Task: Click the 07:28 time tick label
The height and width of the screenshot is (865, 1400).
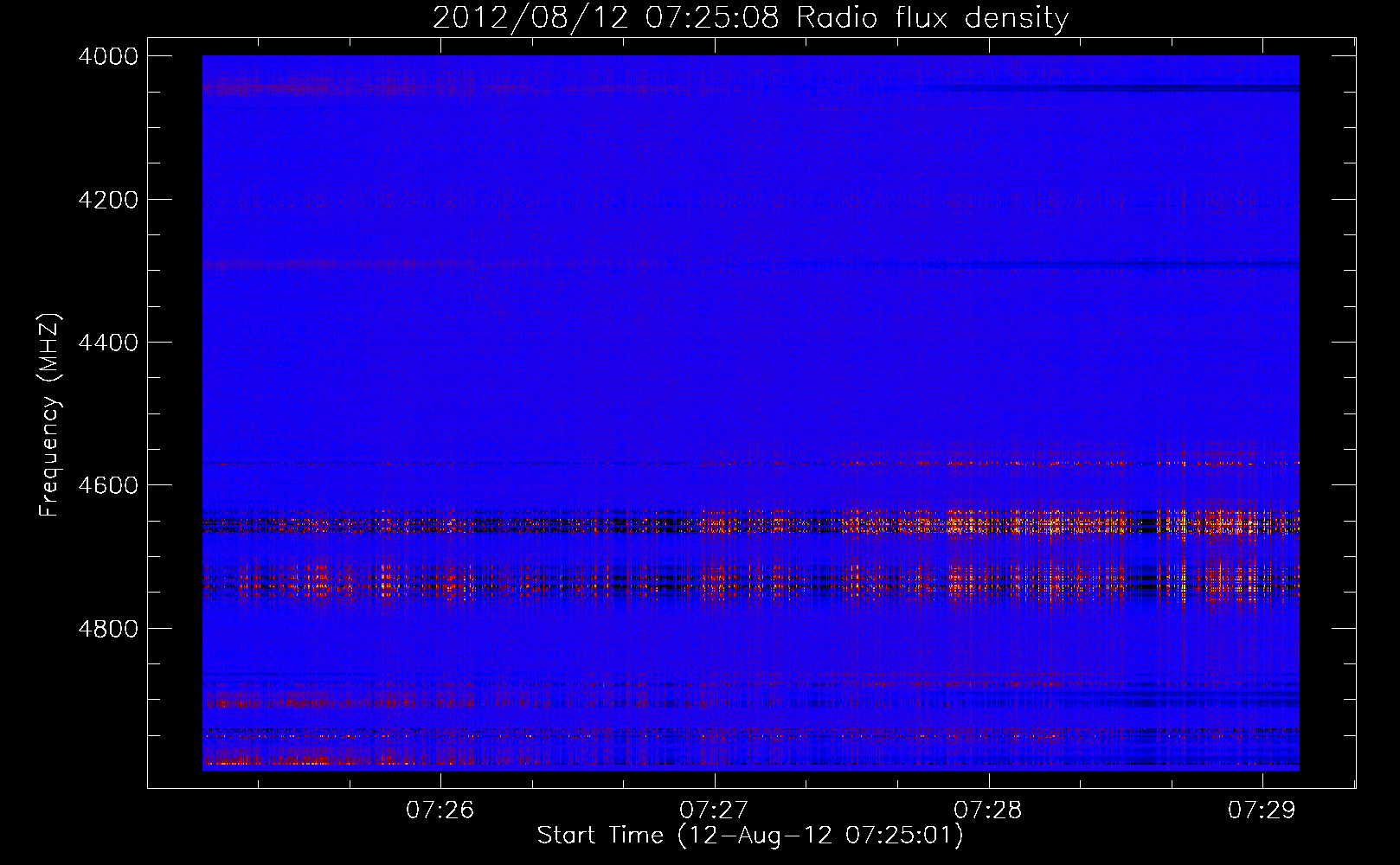Action: tap(988, 810)
